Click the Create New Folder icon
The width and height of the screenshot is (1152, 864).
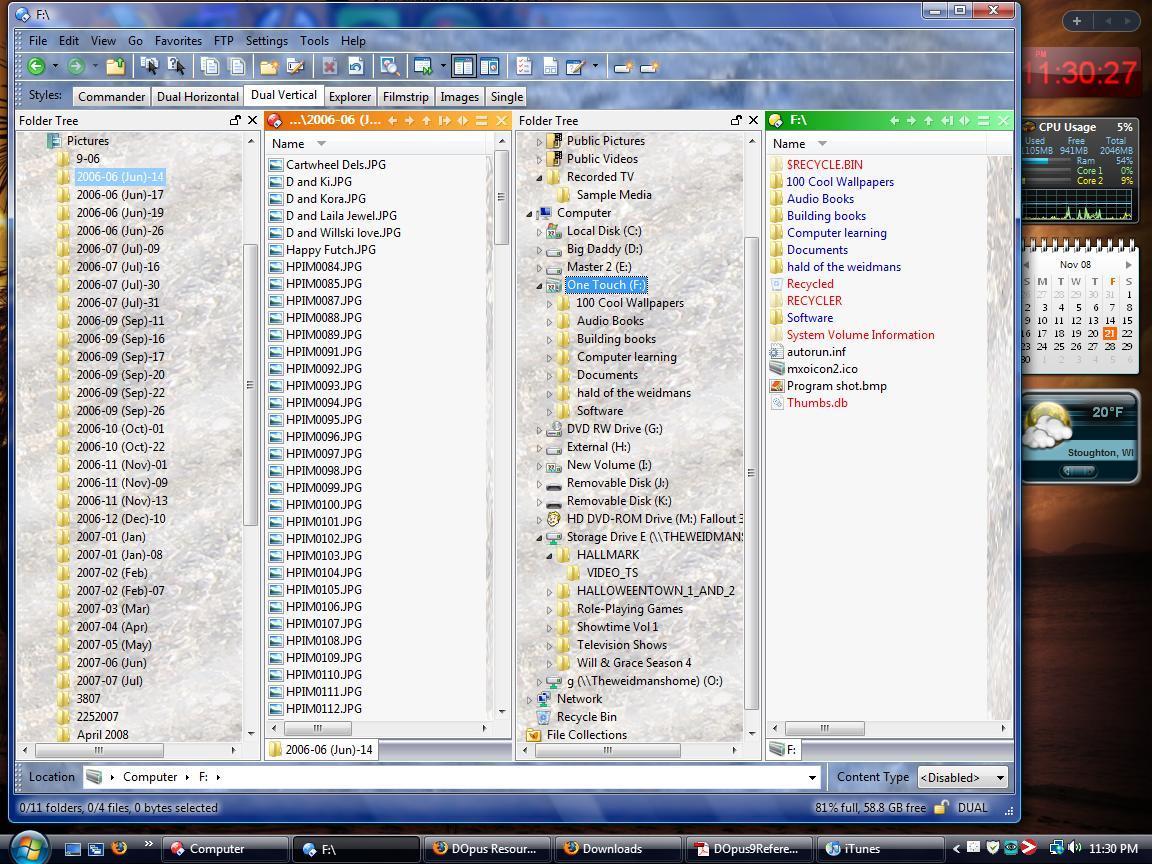pos(268,67)
